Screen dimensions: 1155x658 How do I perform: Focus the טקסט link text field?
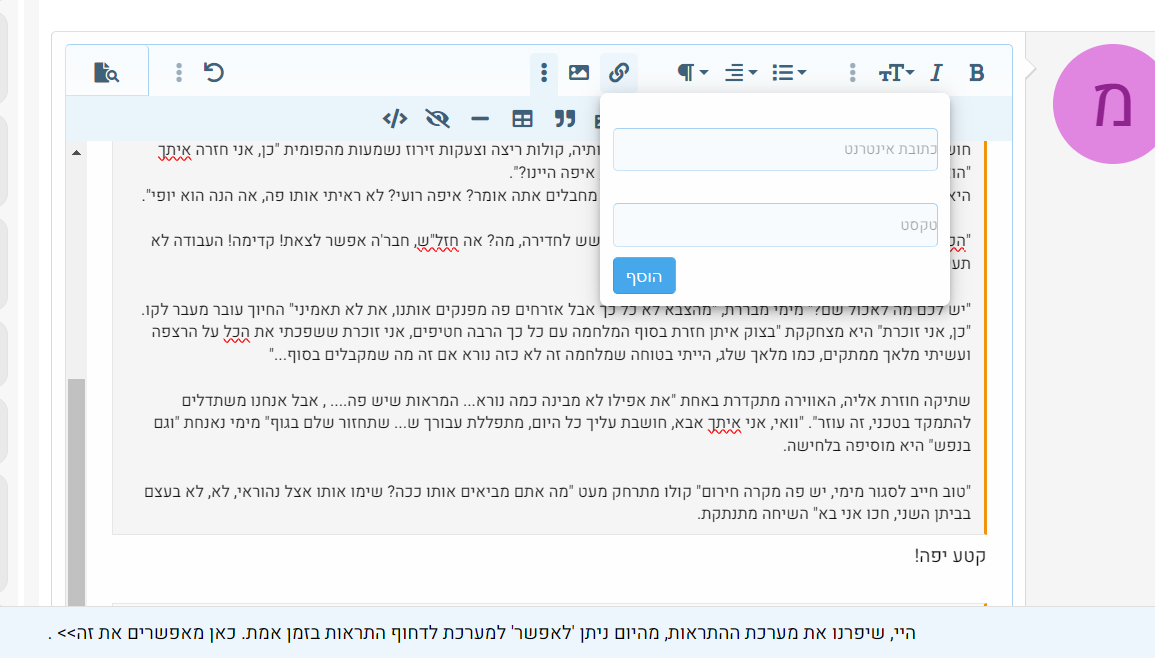click(x=775, y=225)
